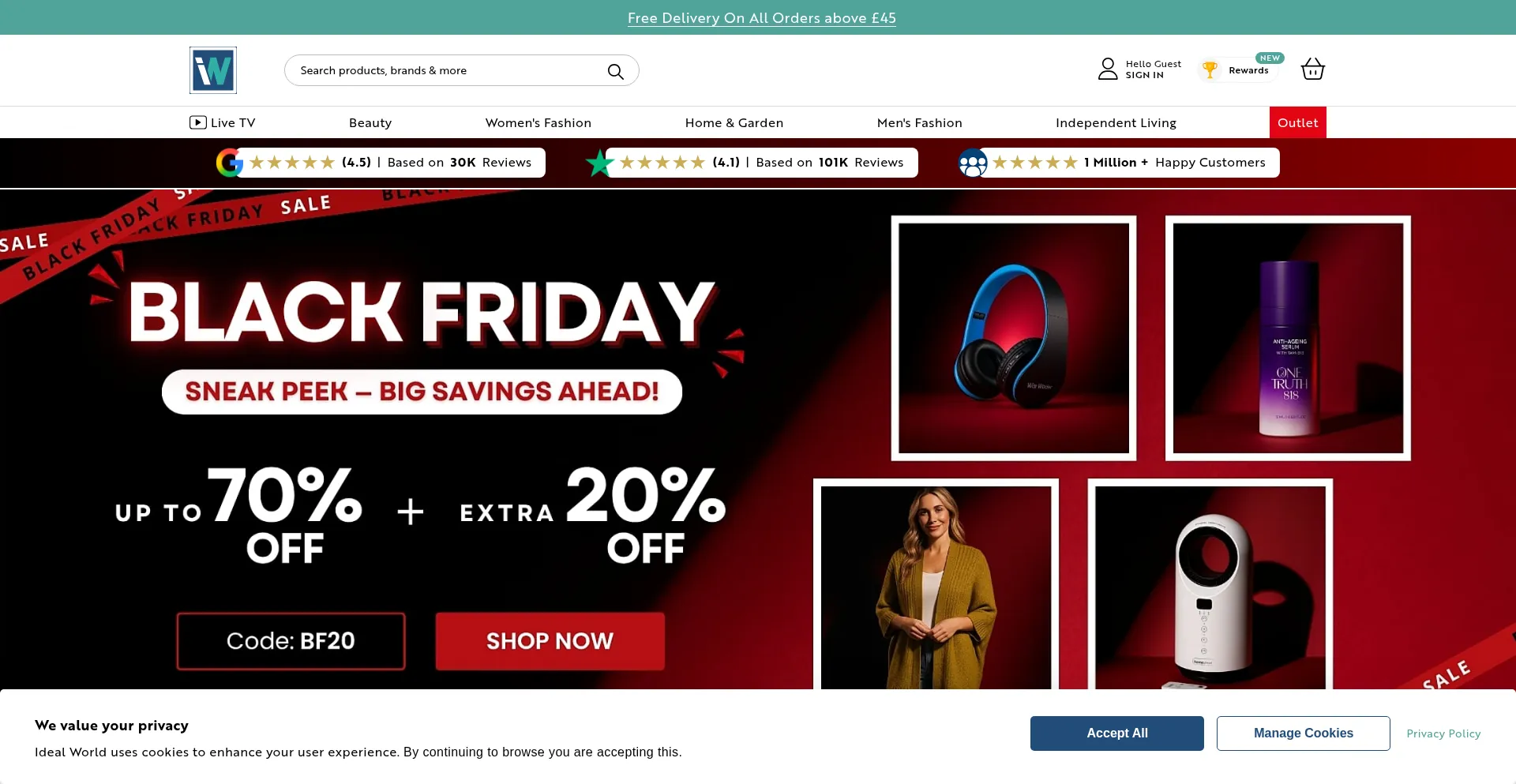Click the search magnifier icon
Screen dimensions: 1516x784
pyautogui.click(x=616, y=71)
